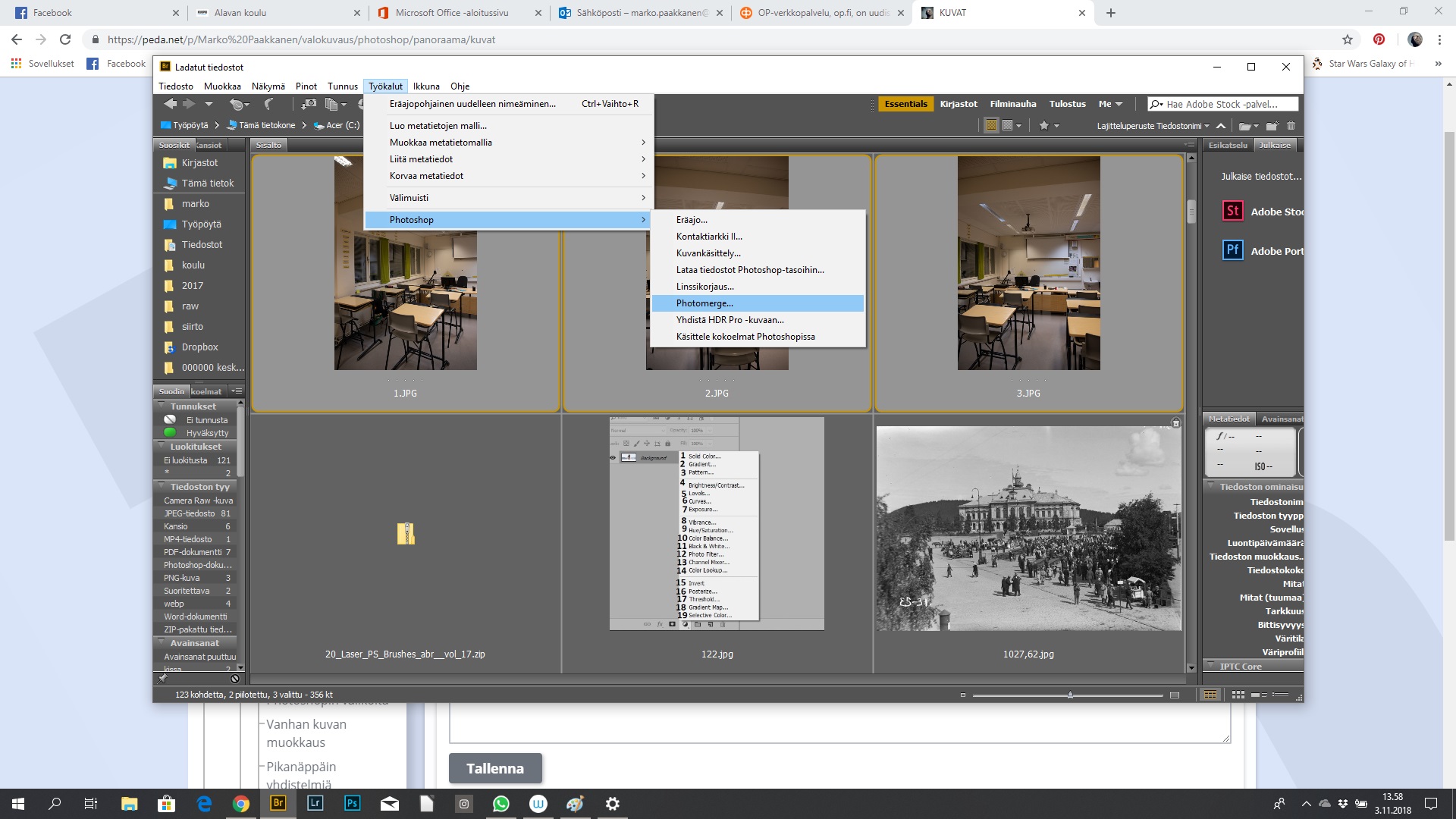The image size is (1456, 819).
Task: Create a new folder with the folder icon
Action: [1272, 126]
